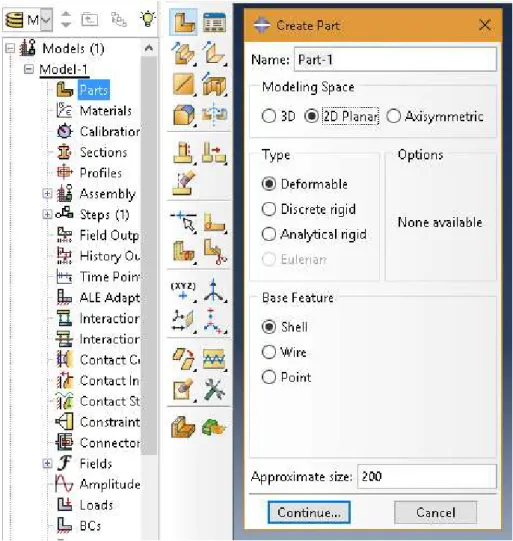This screenshot has width=513, height=541.
Task: Select Profiles in the model tree
Action: click(x=101, y=173)
